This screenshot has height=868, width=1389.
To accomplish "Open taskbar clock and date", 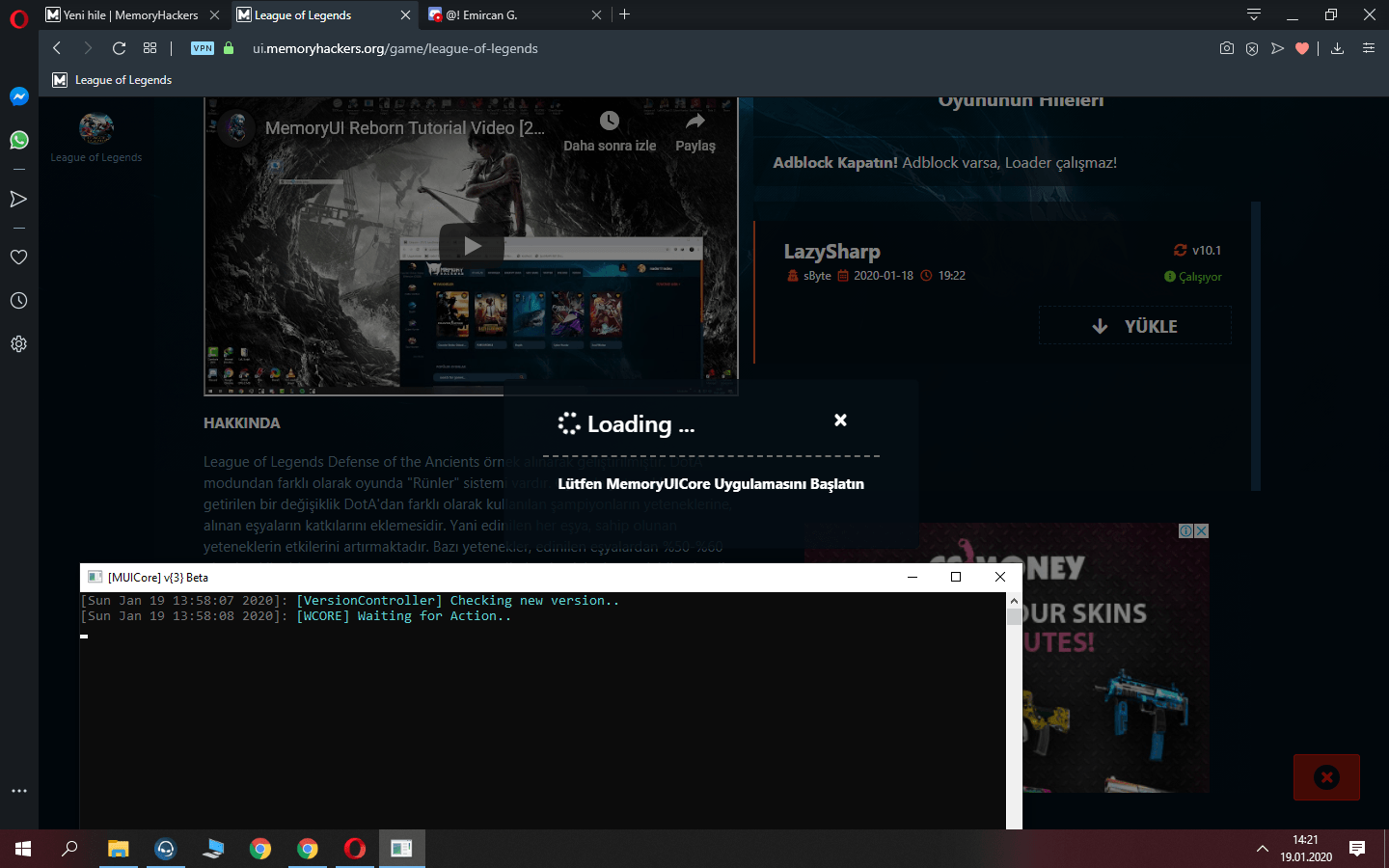I will click(1306, 849).
